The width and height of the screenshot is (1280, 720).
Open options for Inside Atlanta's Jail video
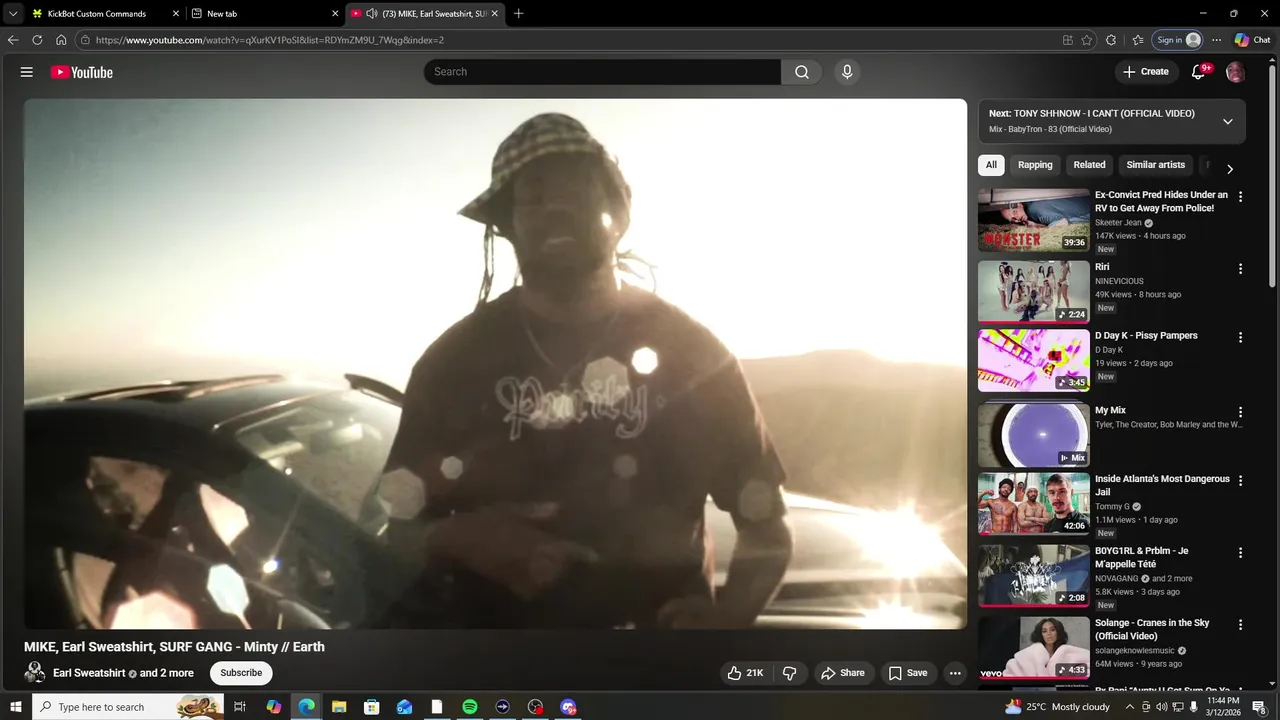coord(1241,481)
